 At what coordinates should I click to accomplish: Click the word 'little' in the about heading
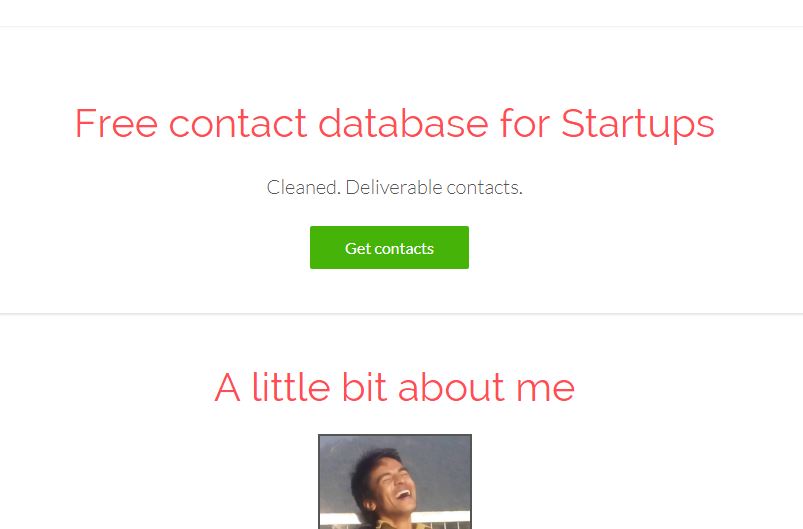290,387
